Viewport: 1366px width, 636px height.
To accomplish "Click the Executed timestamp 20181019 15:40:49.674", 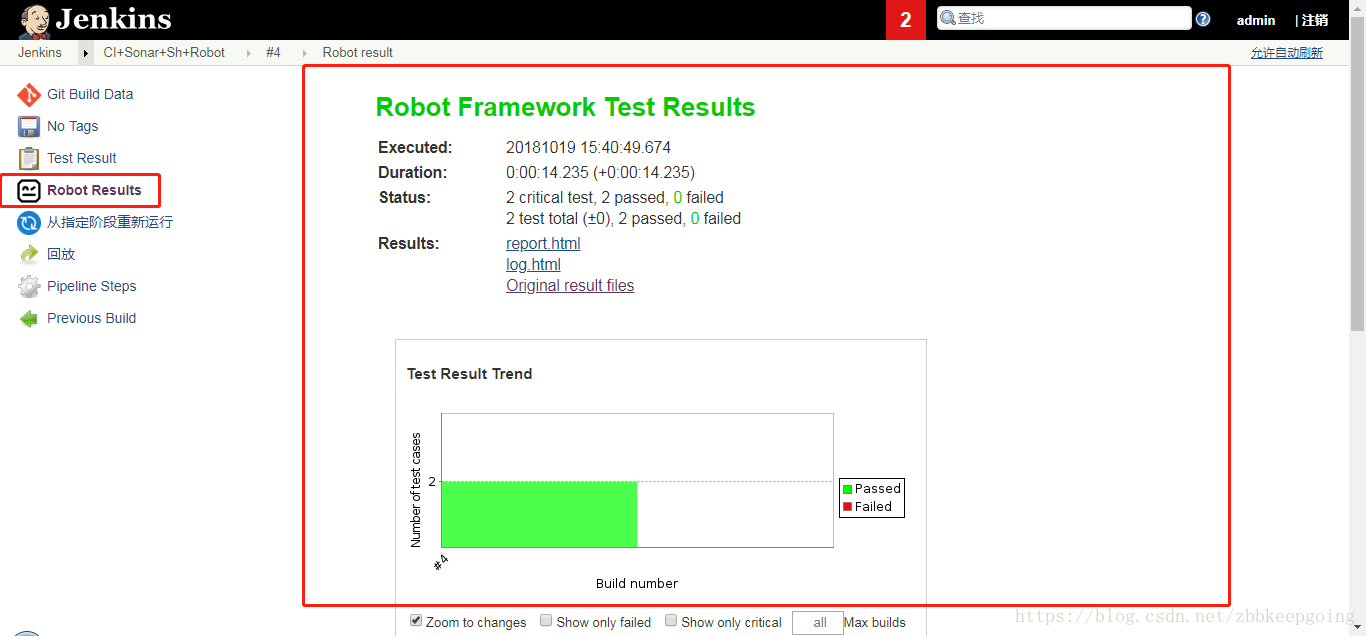I will [589, 148].
